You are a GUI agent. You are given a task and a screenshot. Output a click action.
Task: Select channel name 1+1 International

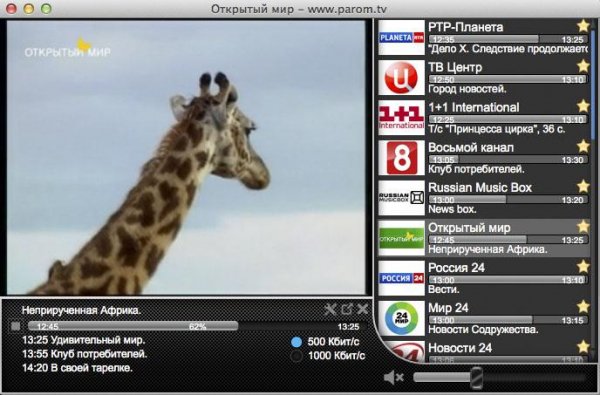click(x=474, y=107)
